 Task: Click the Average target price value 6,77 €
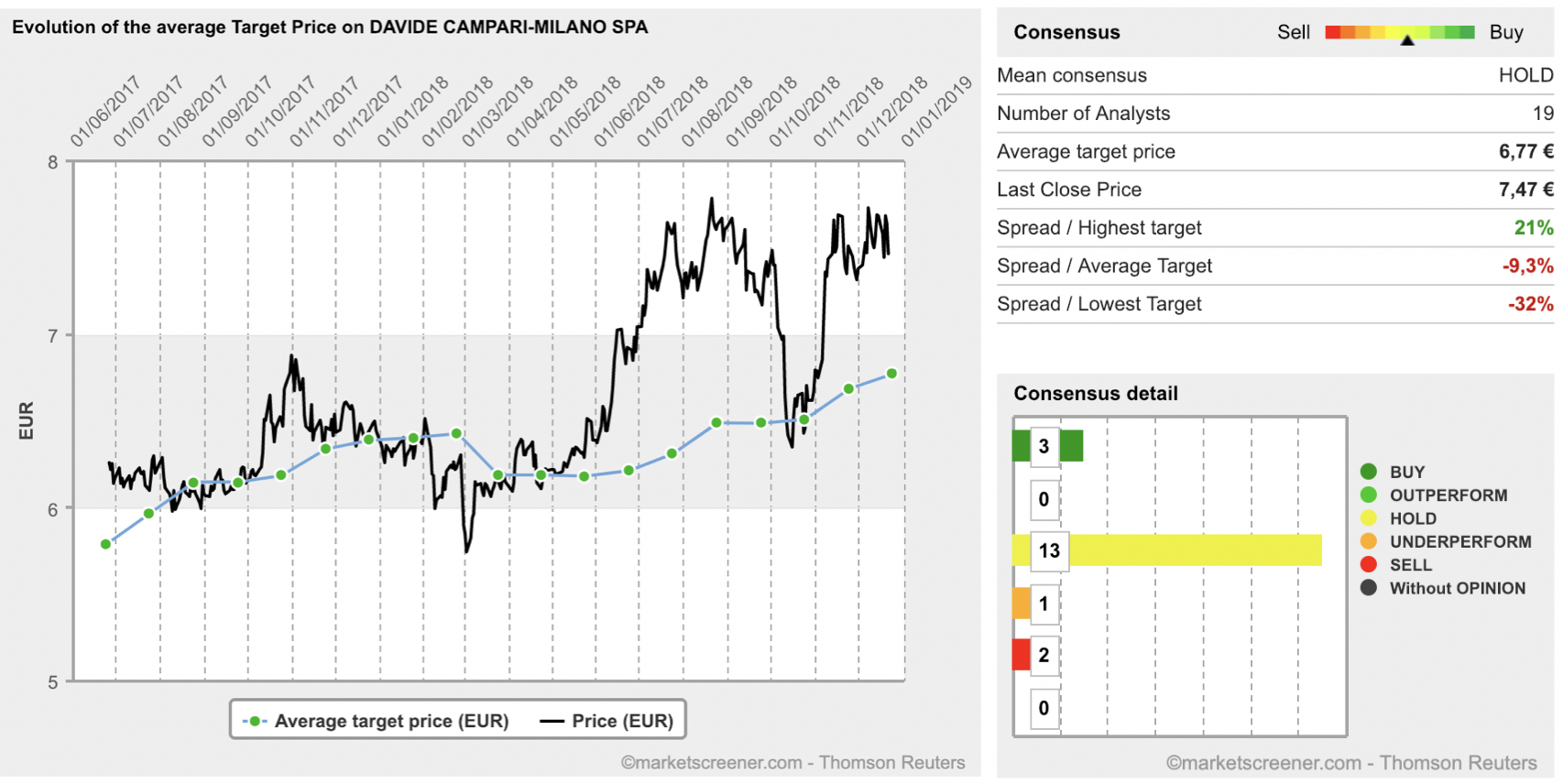pyautogui.click(x=1525, y=151)
